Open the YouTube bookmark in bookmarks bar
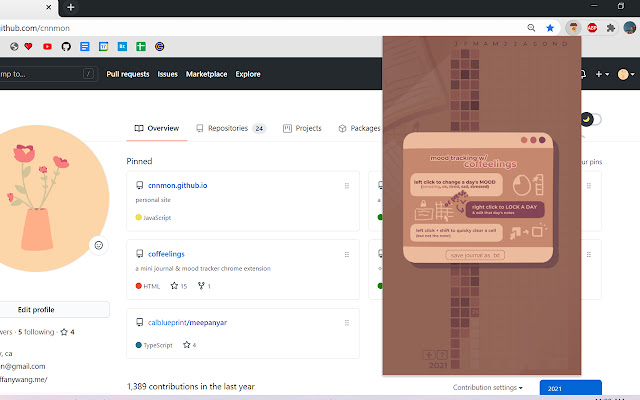This screenshot has width=640, height=400. (47, 47)
